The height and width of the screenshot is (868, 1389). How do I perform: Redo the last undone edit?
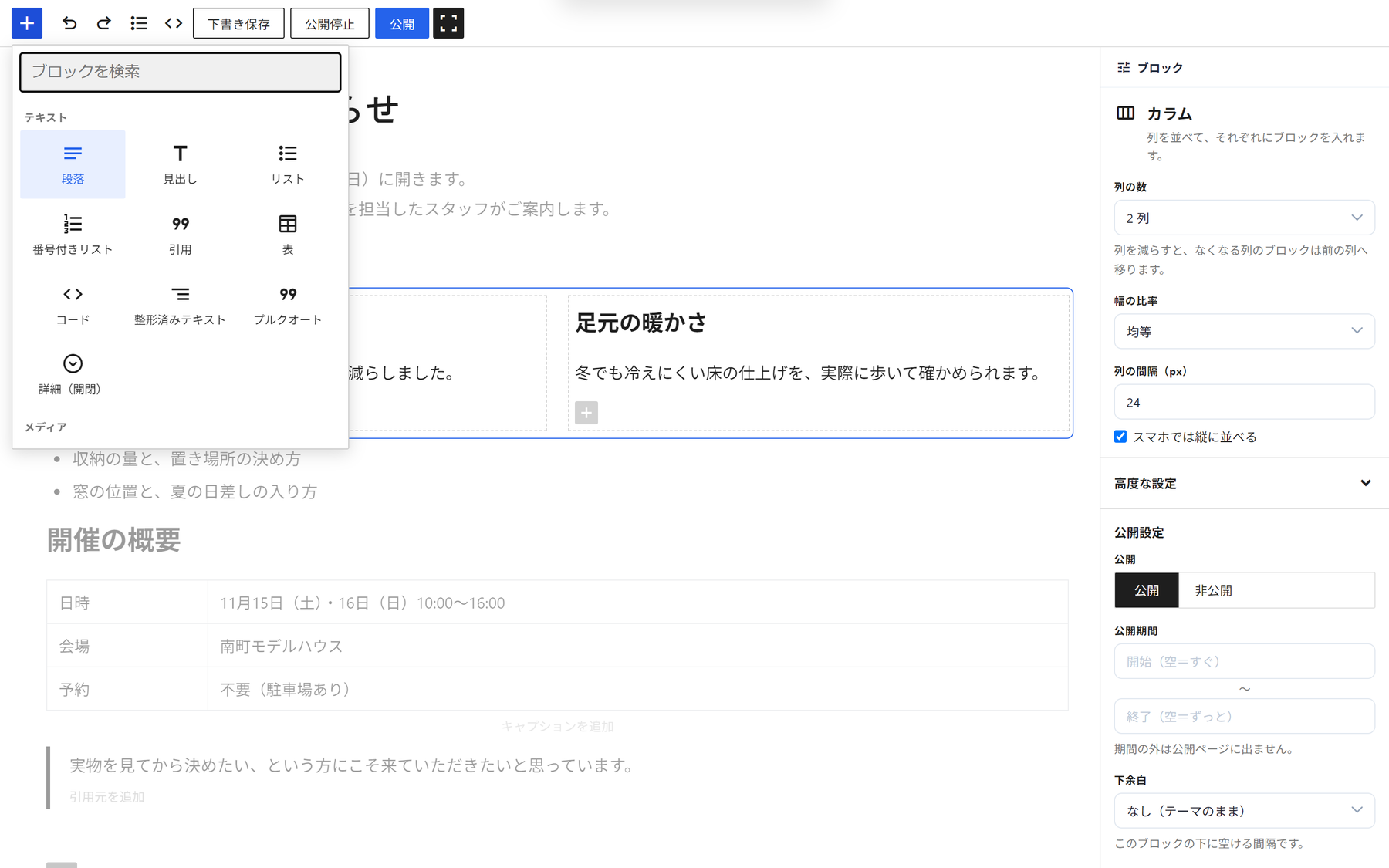point(104,23)
